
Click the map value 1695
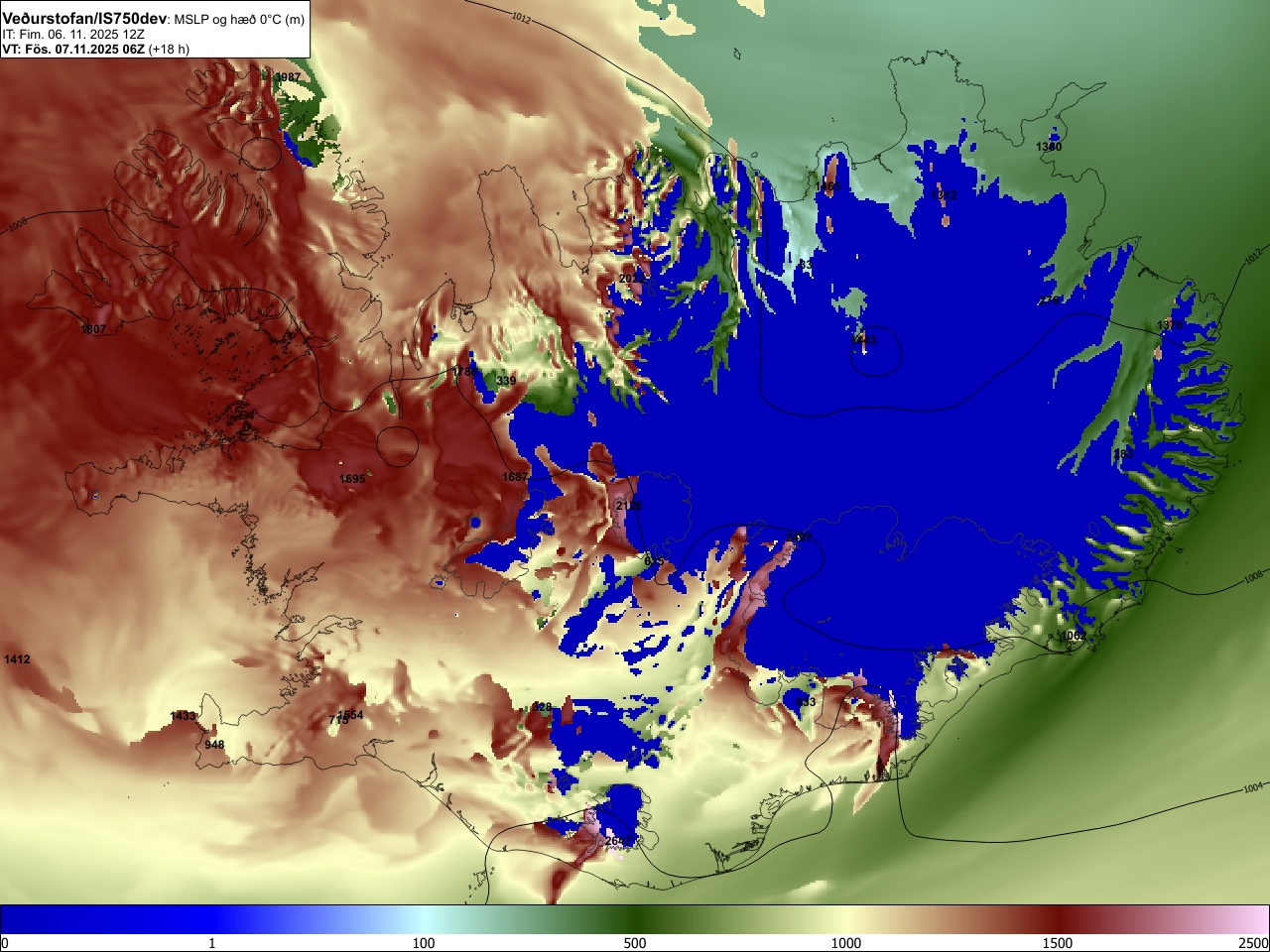pyautogui.click(x=352, y=479)
